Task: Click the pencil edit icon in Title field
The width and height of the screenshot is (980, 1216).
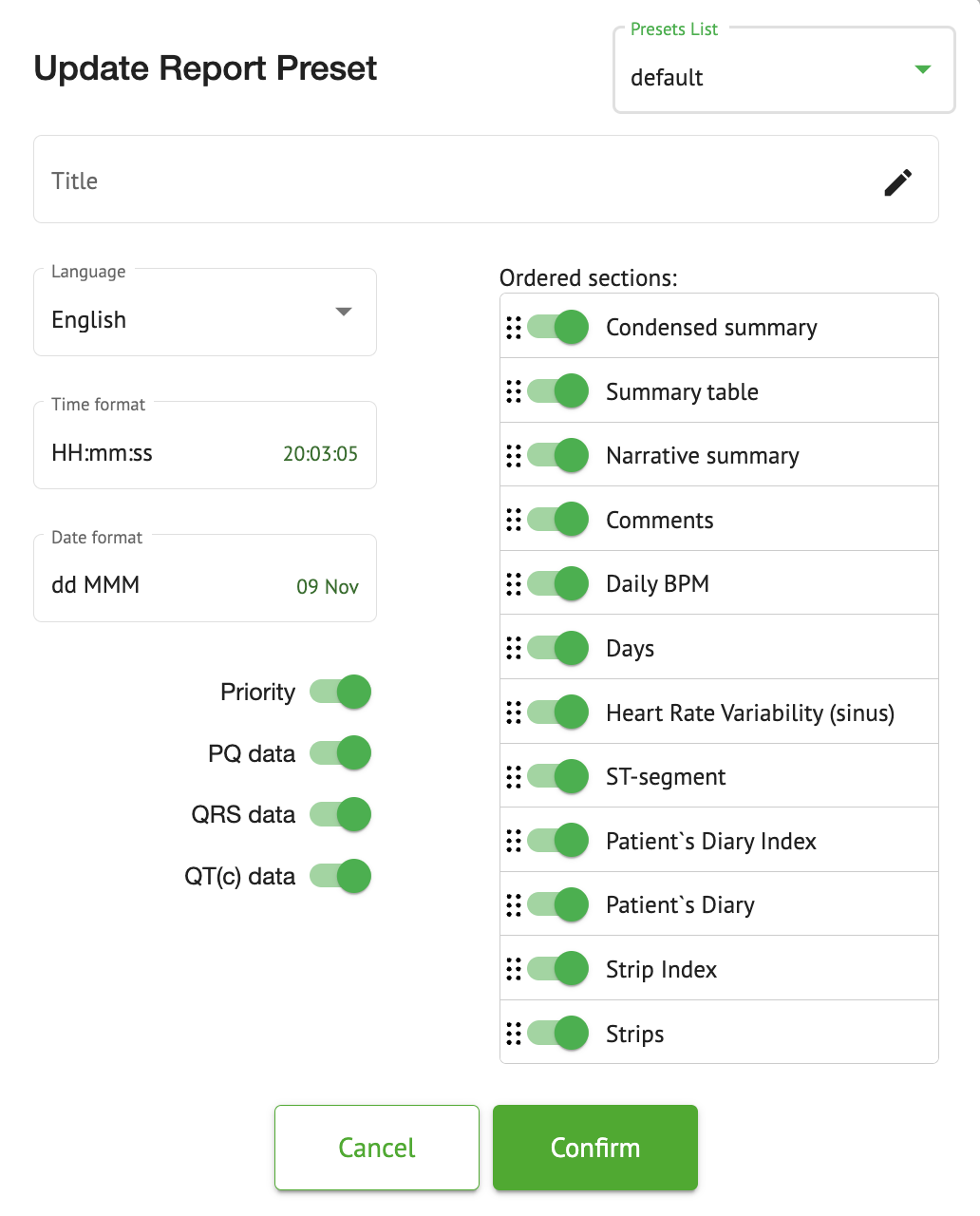Action: pyautogui.click(x=897, y=181)
